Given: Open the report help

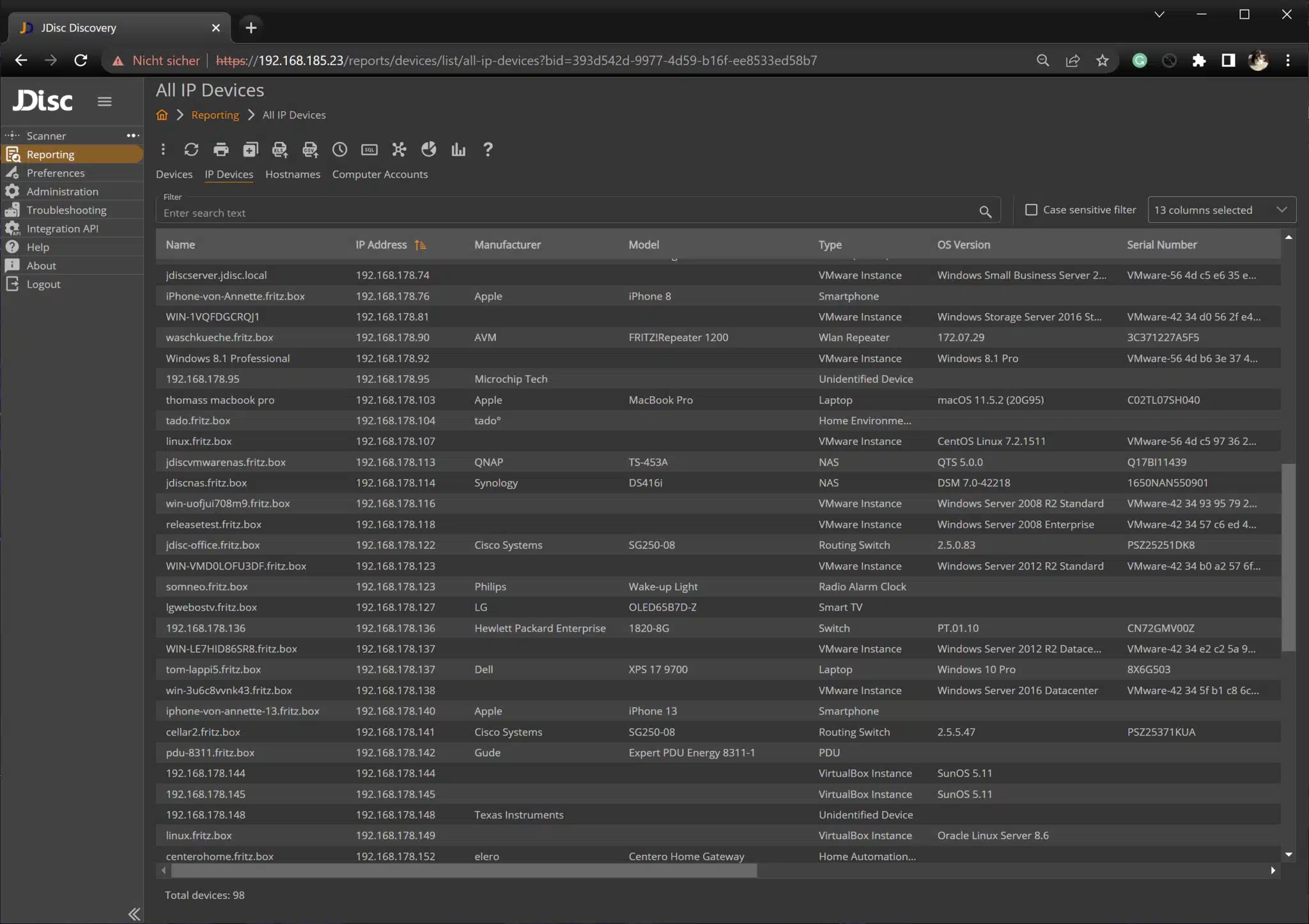Looking at the screenshot, I should coord(487,149).
